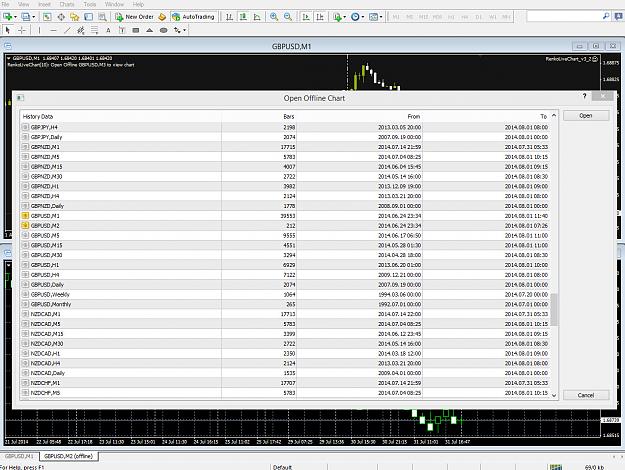Click the history list scrollbar thumb
This screenshot has width=625, height=470.
pyautogui.click(x=554, y=309)
